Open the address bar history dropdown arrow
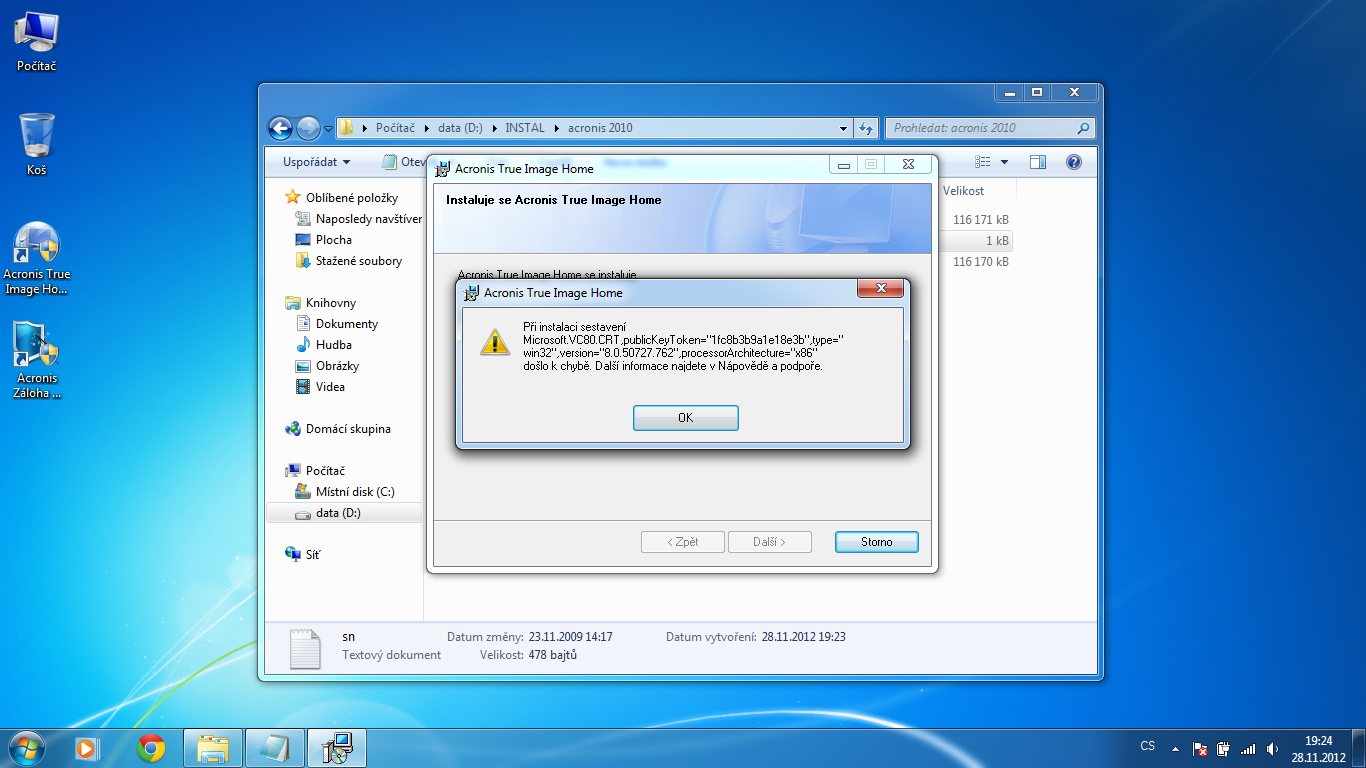This screenshot has height=768, width=1366. 844,128
